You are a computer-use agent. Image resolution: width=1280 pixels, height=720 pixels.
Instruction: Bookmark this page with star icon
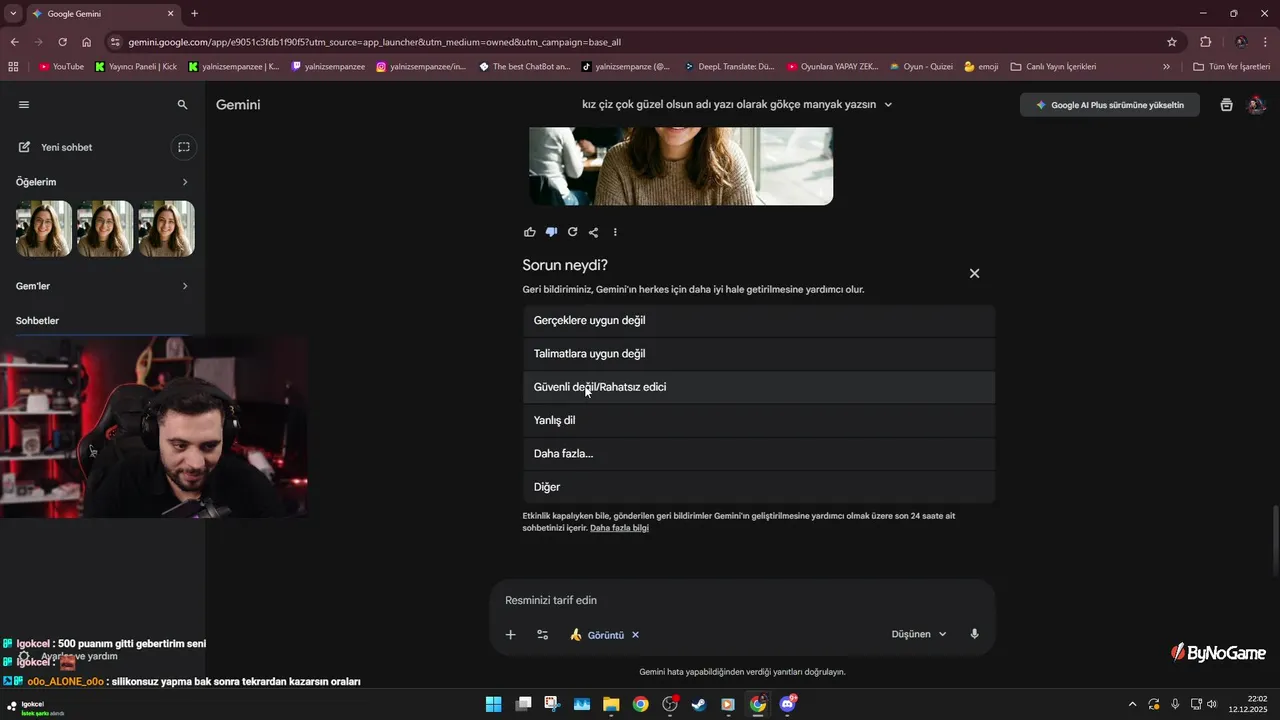[x=1172, y=42]
